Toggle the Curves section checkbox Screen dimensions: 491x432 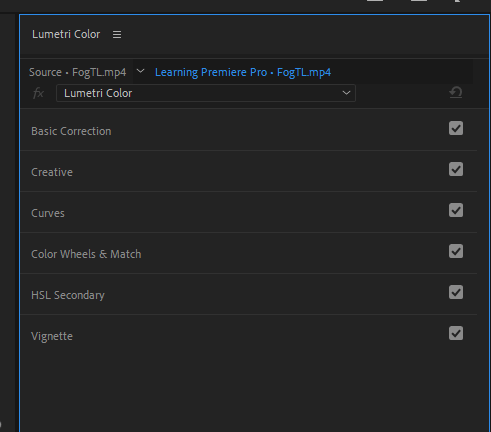456,210
